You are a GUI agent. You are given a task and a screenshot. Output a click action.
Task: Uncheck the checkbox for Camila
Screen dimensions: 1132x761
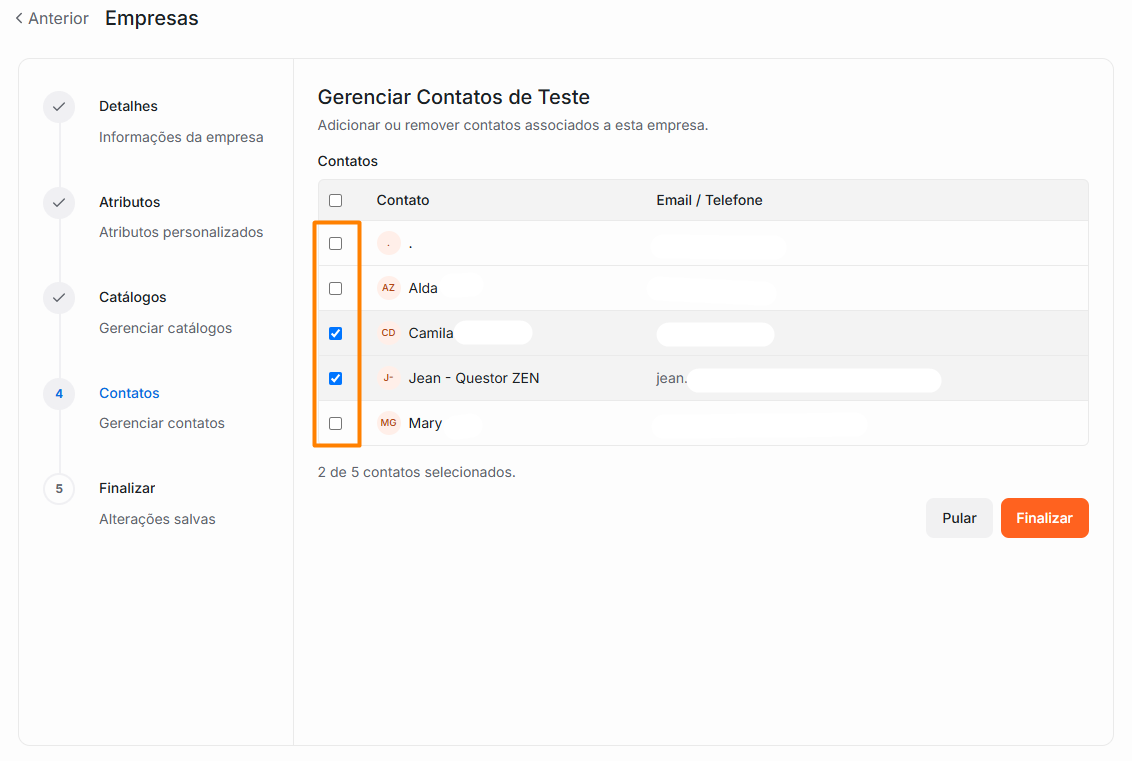336,333
